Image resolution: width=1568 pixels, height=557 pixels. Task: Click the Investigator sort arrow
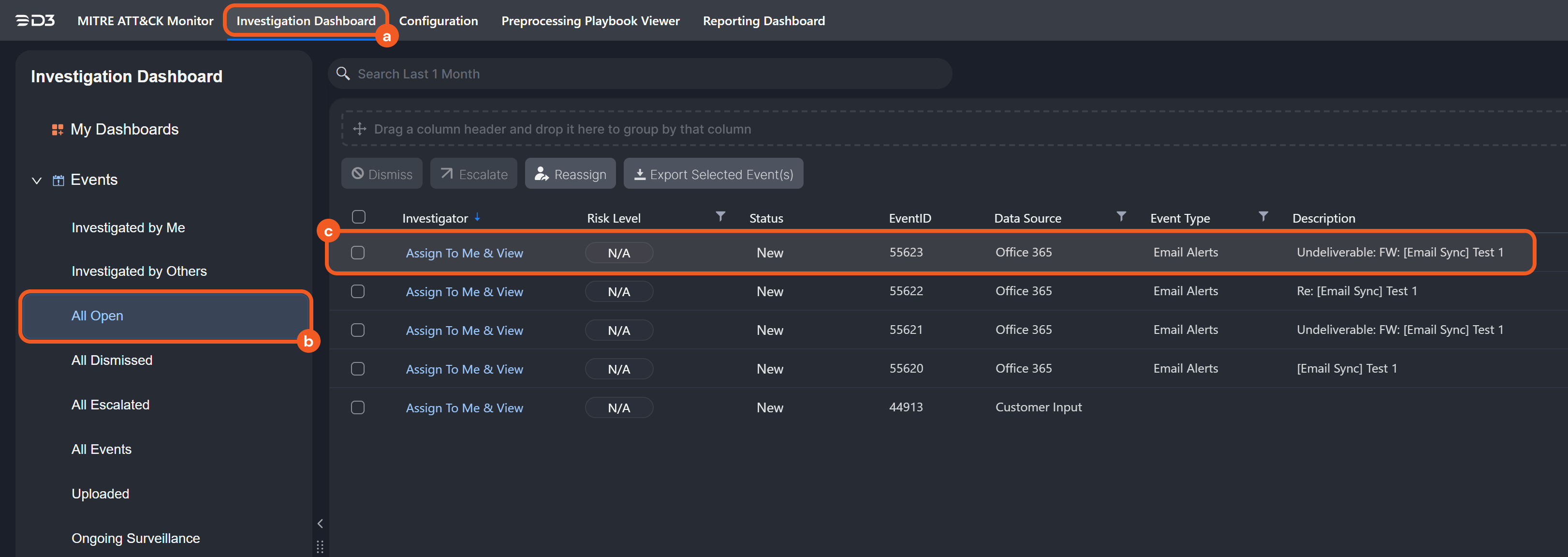pos(477,218)
